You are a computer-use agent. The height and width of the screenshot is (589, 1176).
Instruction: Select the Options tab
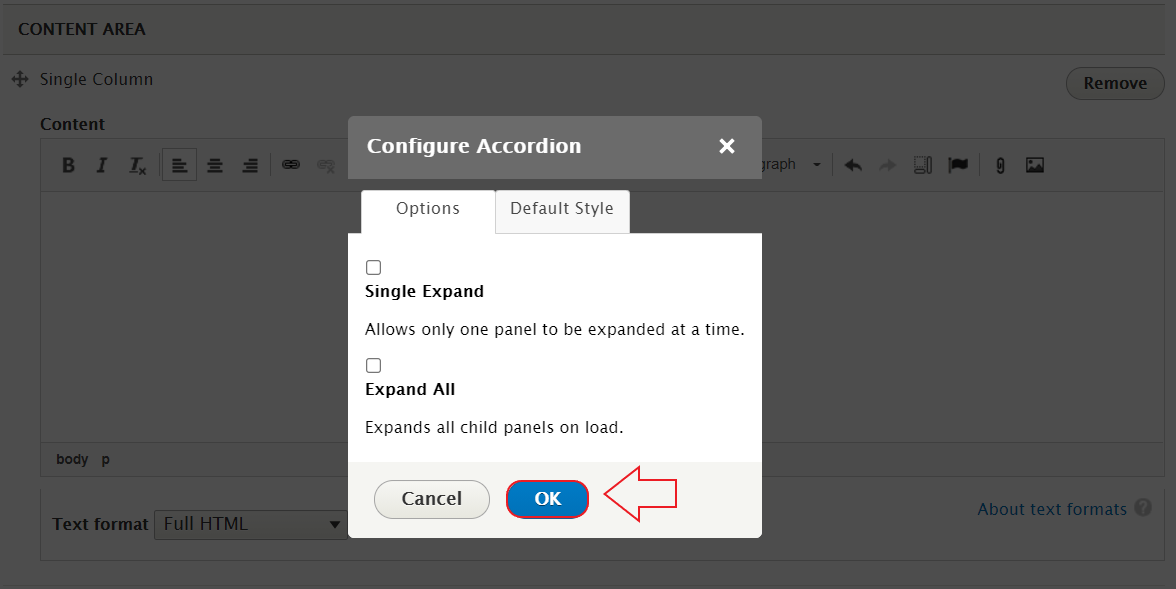click(x=427, y=209)
